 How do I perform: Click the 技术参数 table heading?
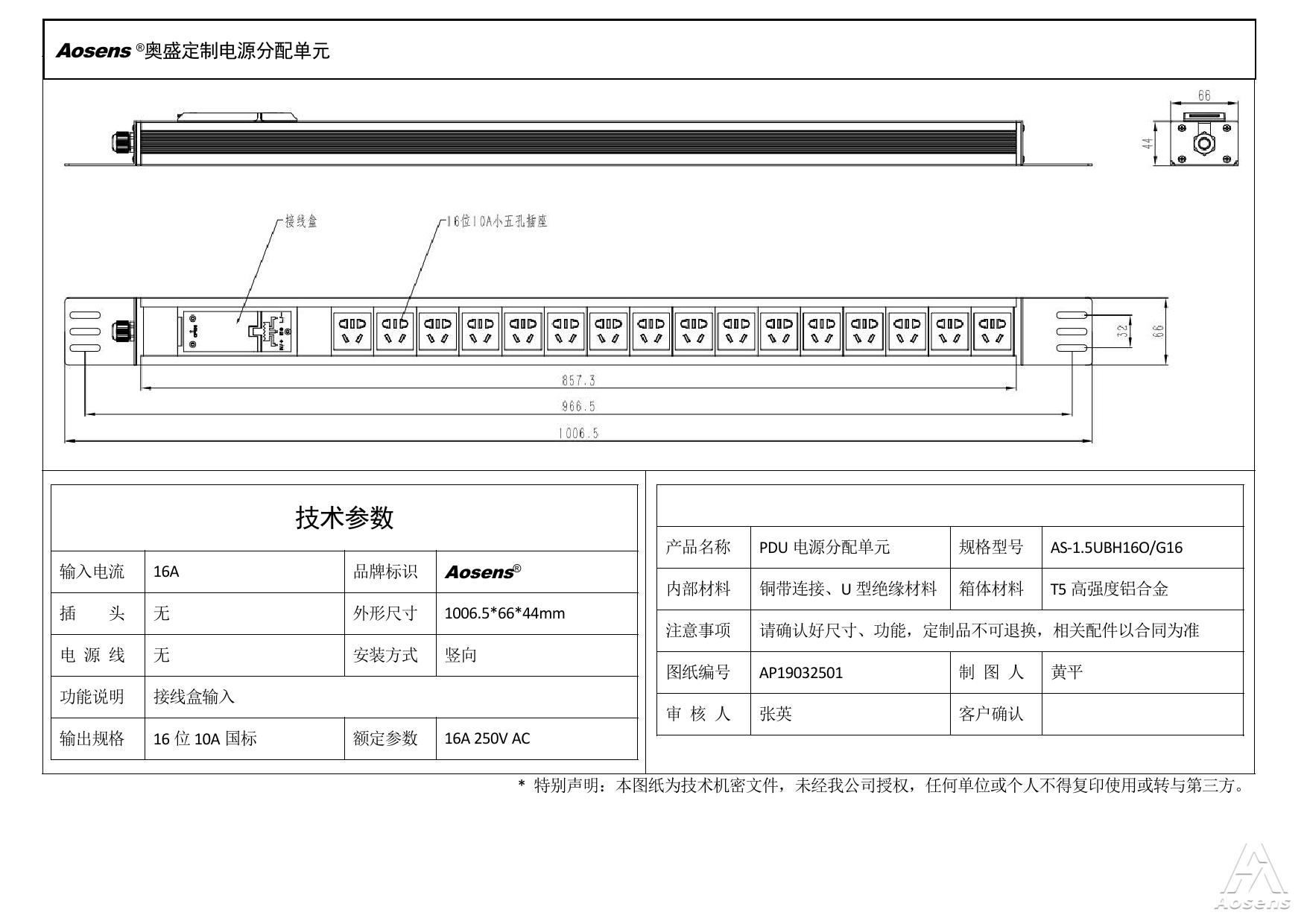pos(344,517)
